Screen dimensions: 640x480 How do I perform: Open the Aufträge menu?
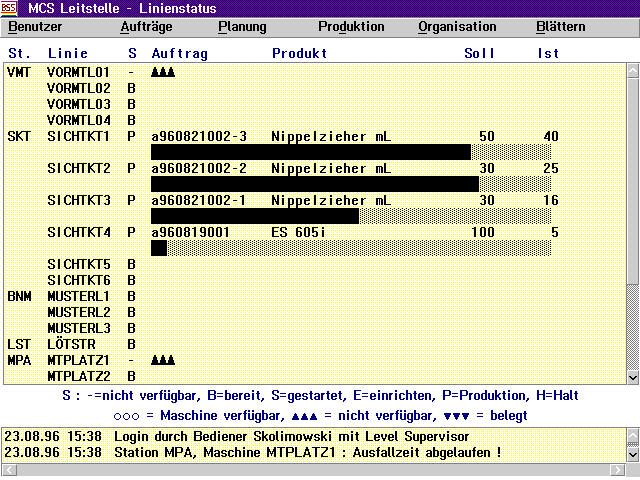146,27
